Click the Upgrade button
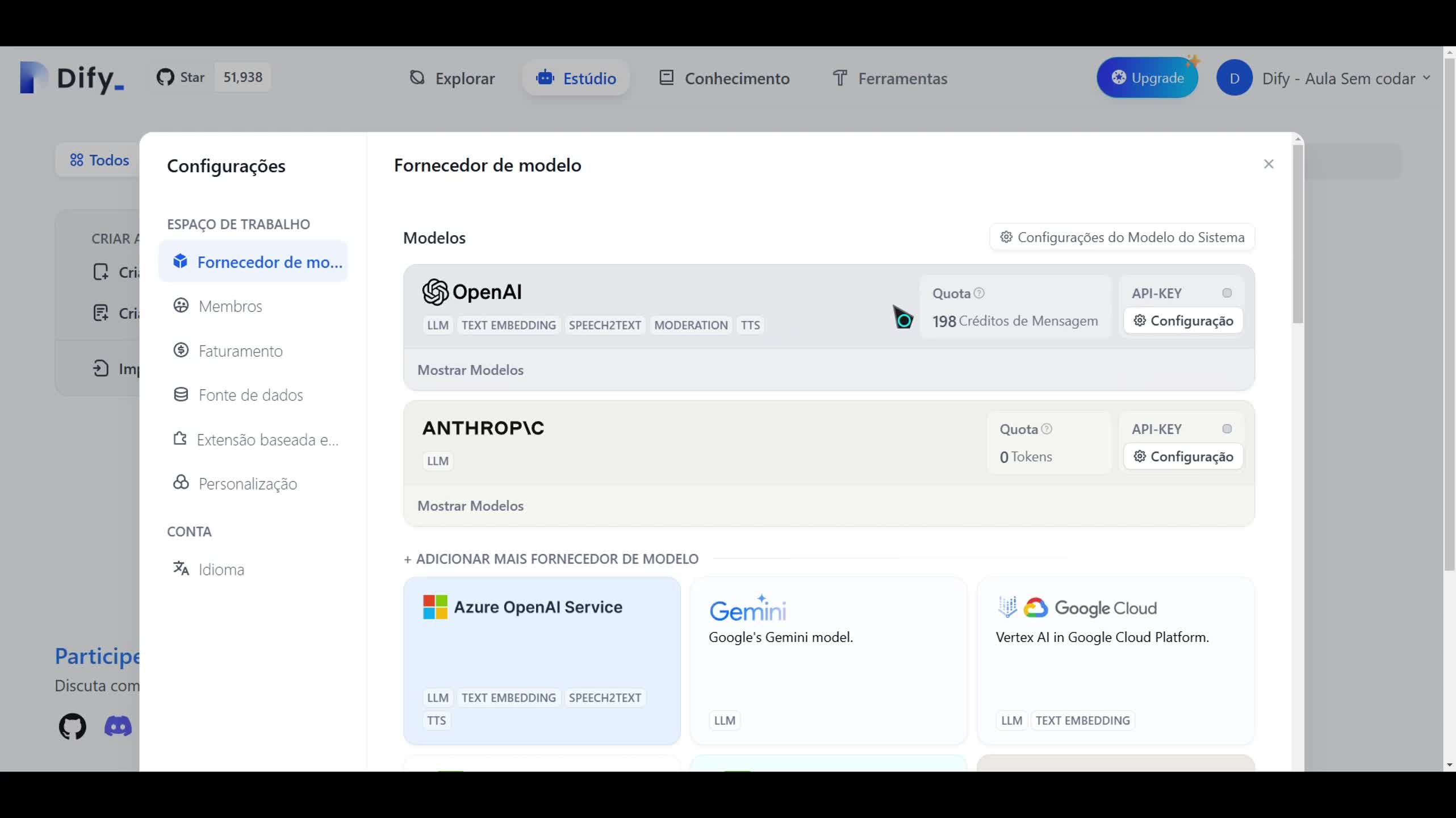This screenshot has width=1456, height=818. pyautogui.click(x=1148, y=77)
